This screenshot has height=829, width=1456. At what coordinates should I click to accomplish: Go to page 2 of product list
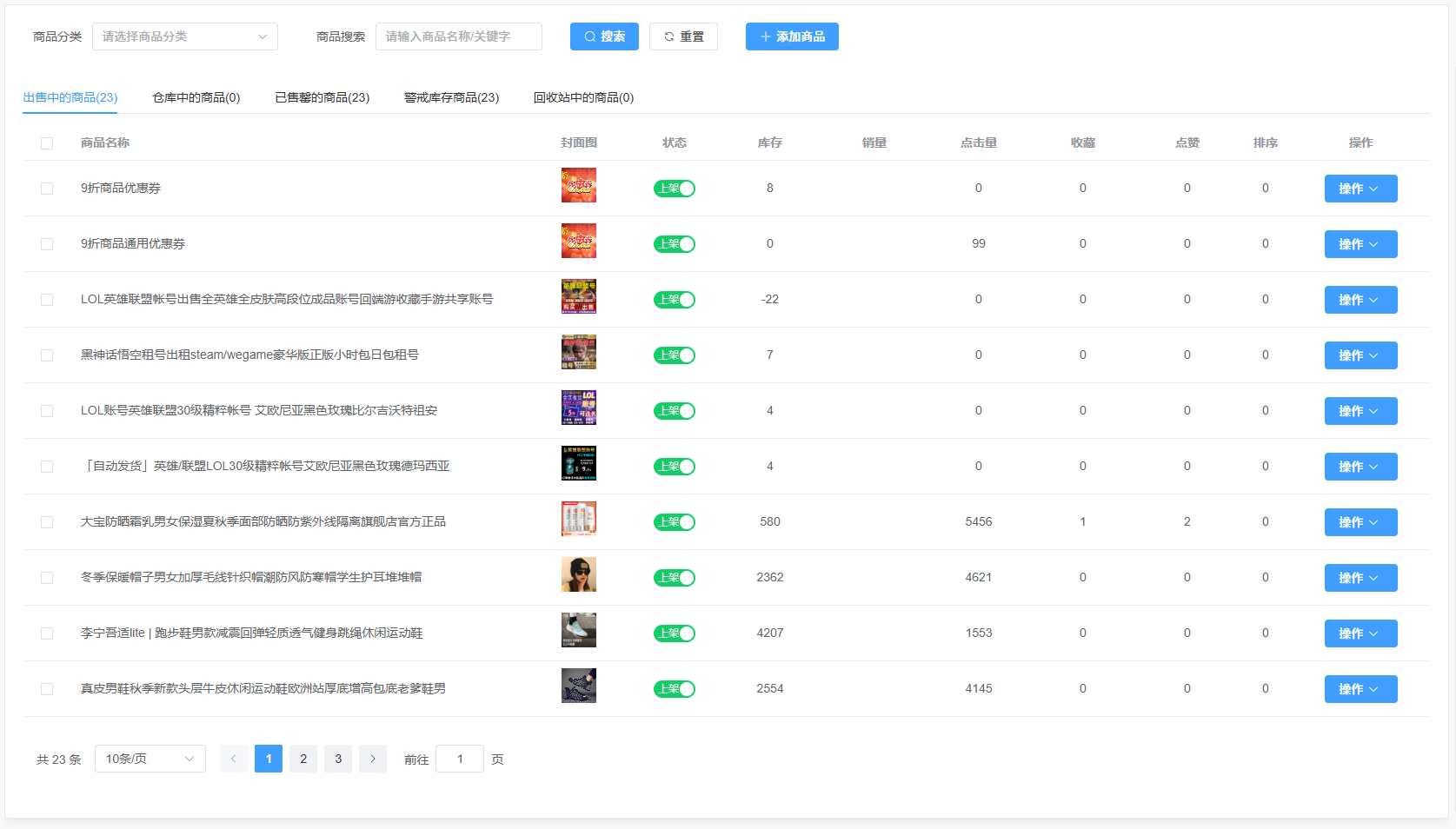click(303, 759)
